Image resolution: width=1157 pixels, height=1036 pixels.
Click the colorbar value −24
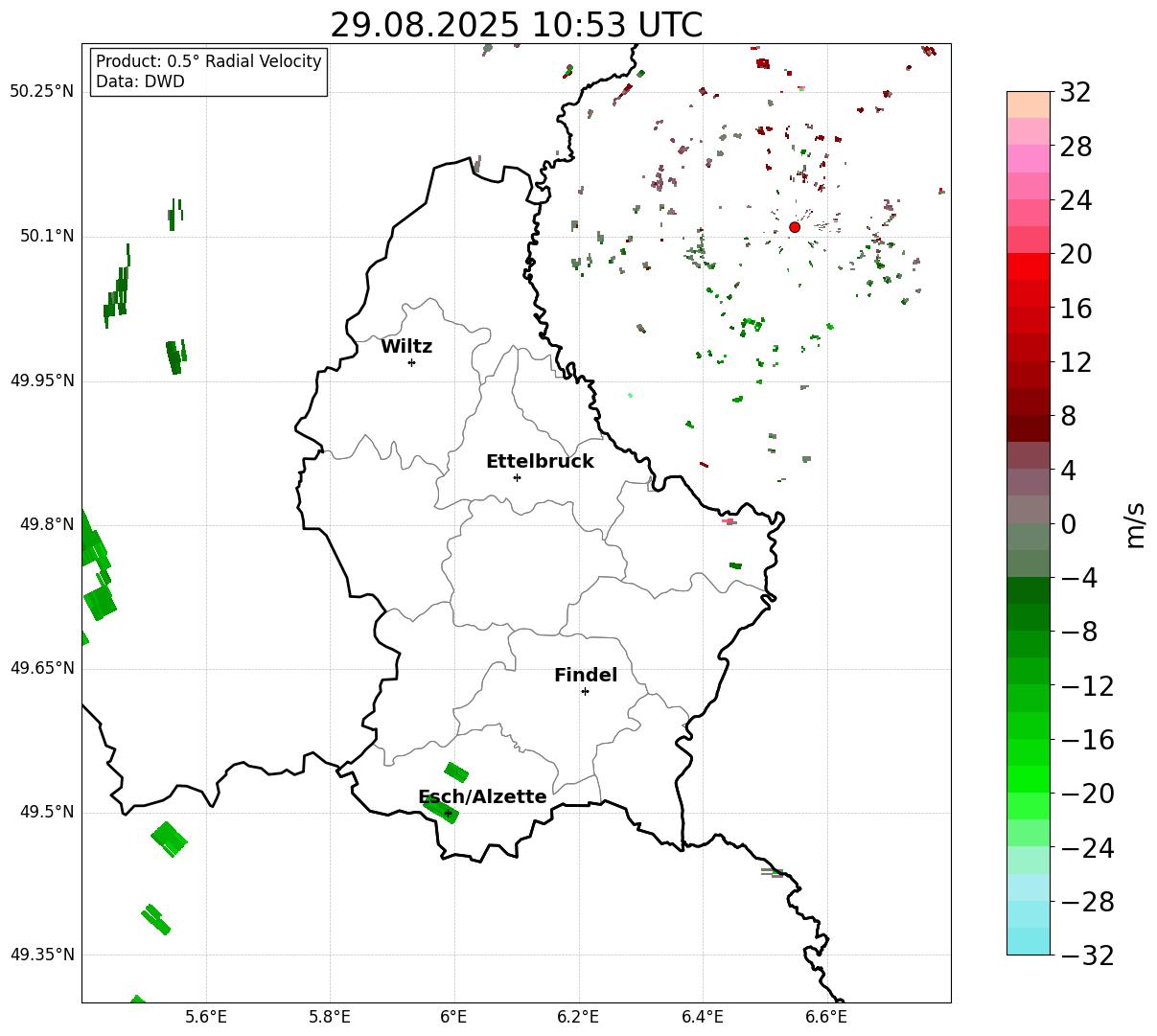tap(1087, 848)
